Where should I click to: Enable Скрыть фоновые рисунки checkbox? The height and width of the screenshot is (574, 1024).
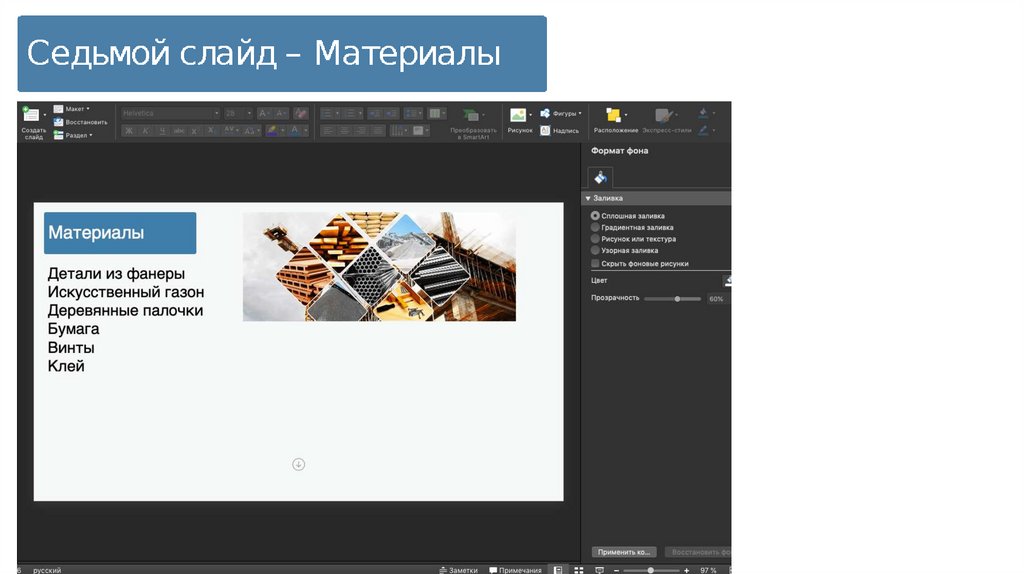click(596, 264)
